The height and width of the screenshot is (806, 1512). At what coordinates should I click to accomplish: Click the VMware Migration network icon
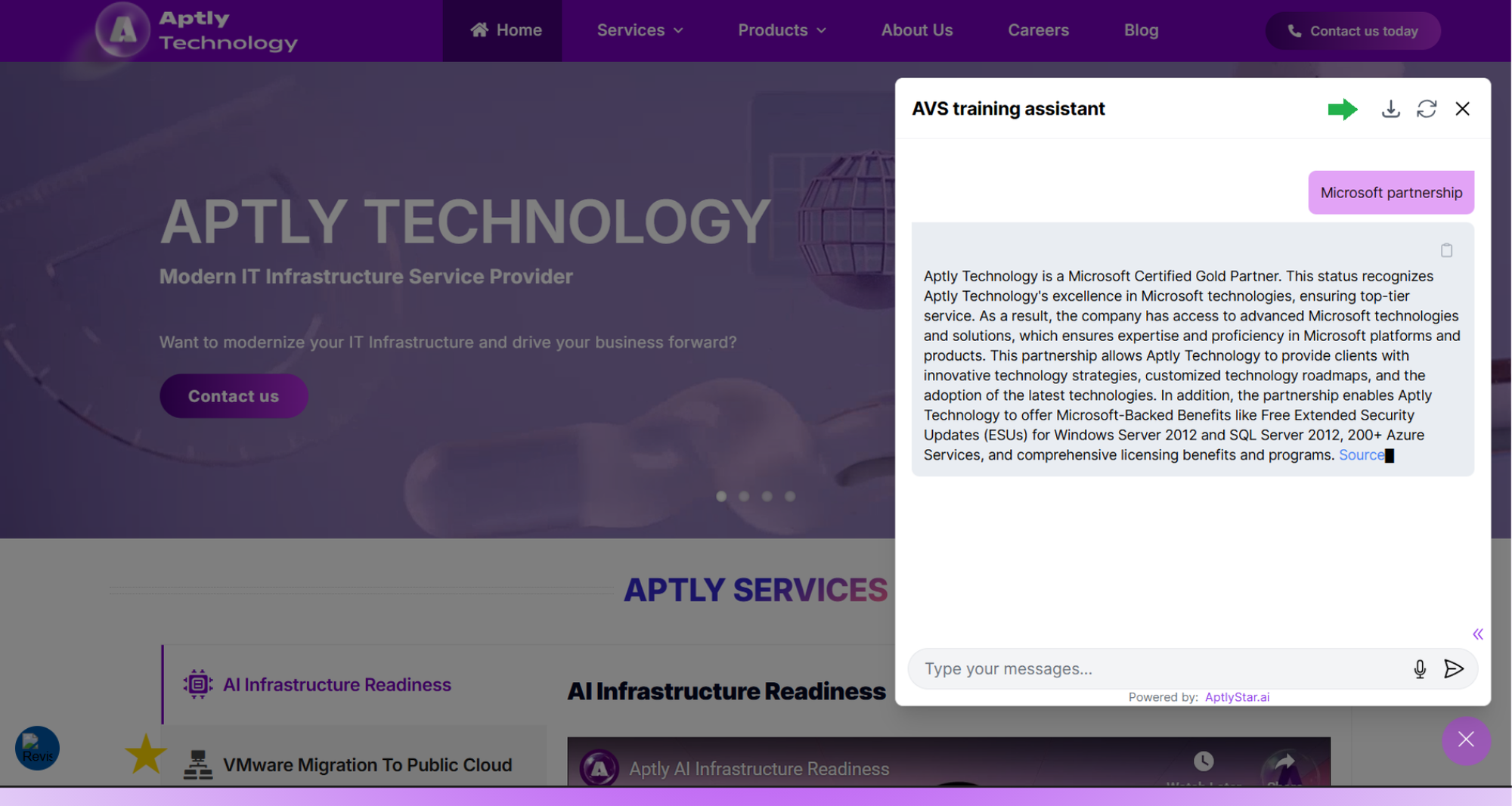[197, 764]
